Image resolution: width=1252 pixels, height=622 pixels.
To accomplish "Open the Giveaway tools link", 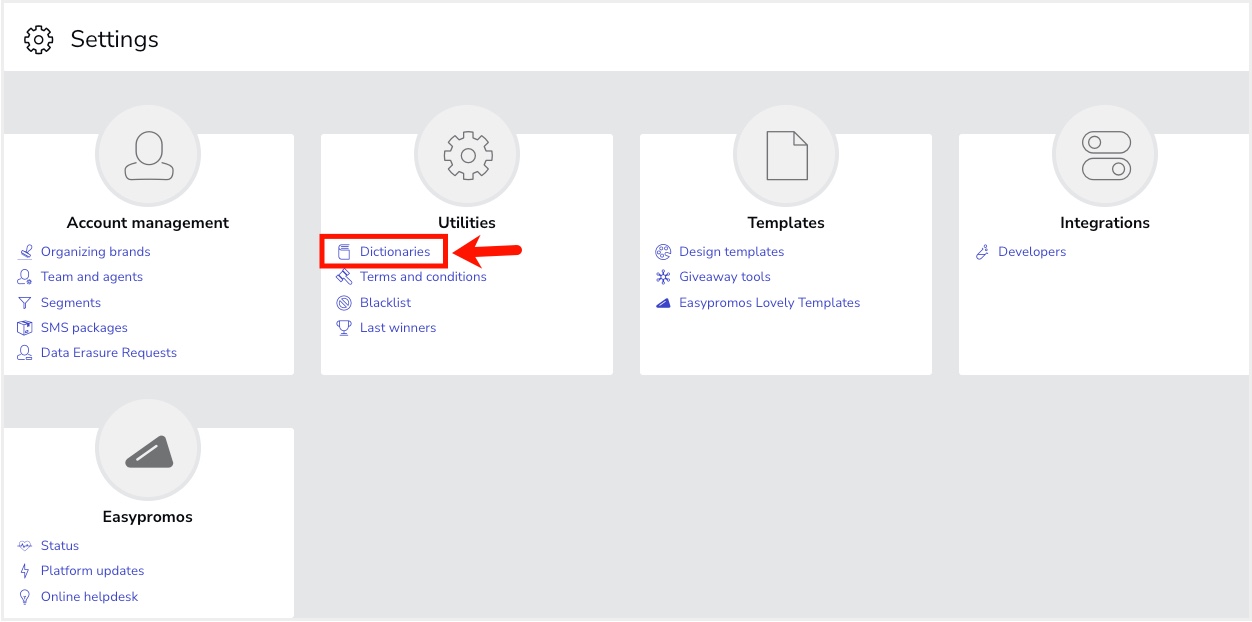I will point(725,277).
